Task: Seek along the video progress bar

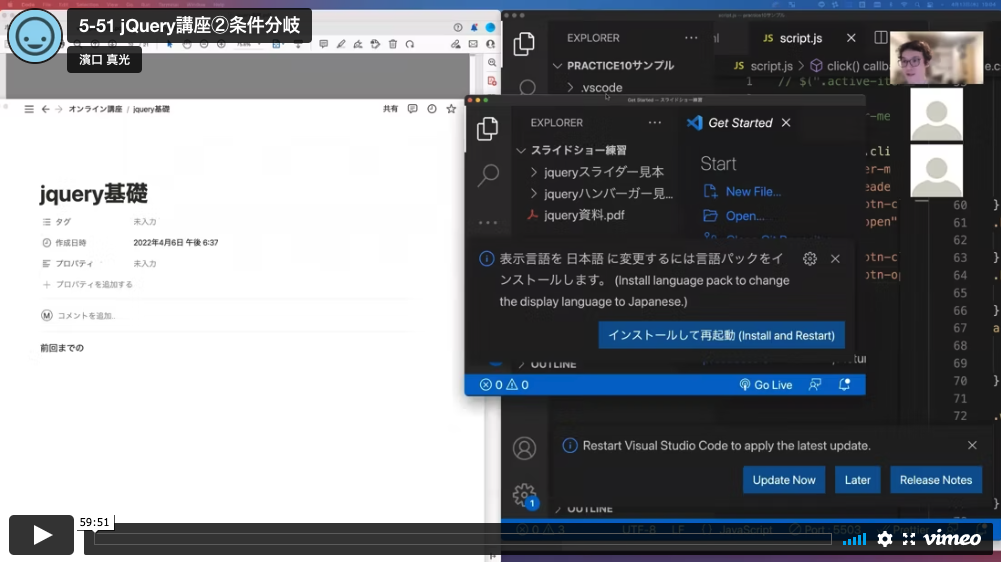Action: click(463, 539)
